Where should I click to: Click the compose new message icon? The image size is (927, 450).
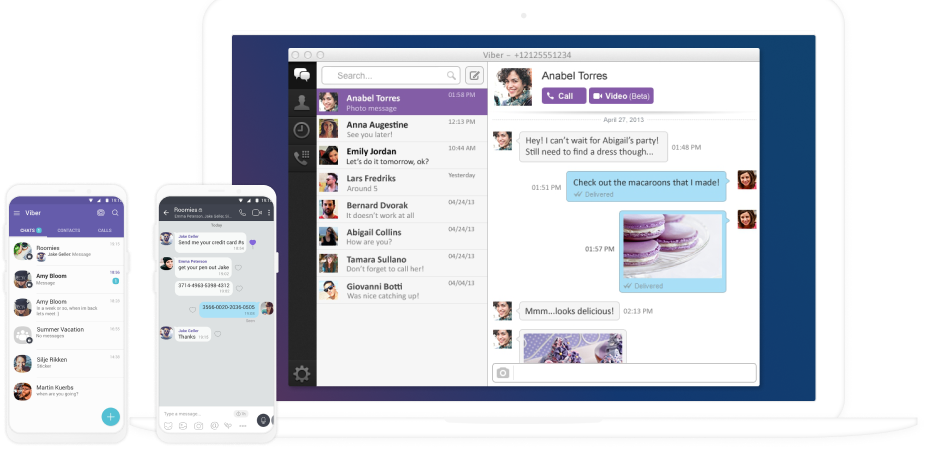click(474, 75)
